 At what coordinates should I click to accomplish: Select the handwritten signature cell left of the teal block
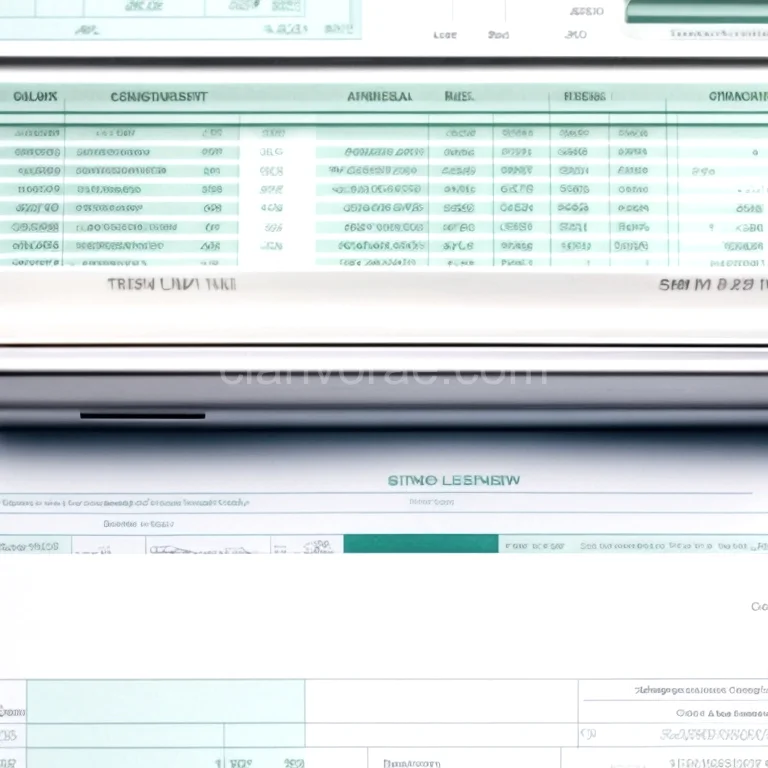206,546
